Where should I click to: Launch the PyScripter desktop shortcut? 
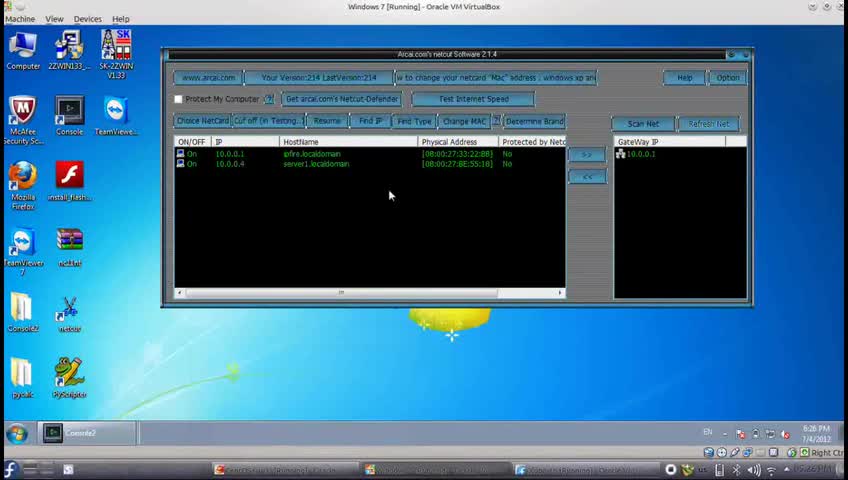[x=69, y=378]
